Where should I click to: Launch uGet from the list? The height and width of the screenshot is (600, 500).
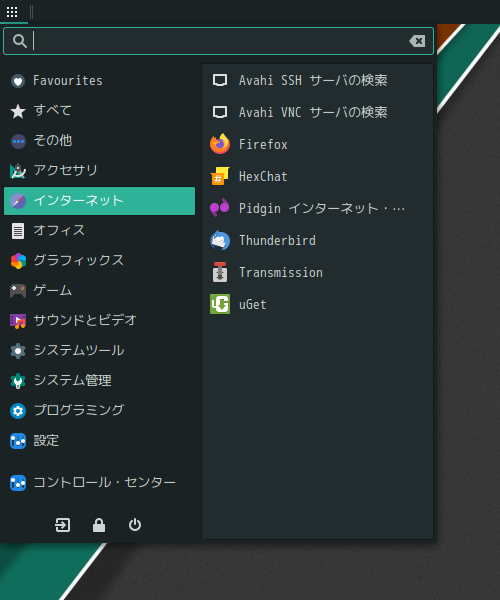[x=318, y=305]
